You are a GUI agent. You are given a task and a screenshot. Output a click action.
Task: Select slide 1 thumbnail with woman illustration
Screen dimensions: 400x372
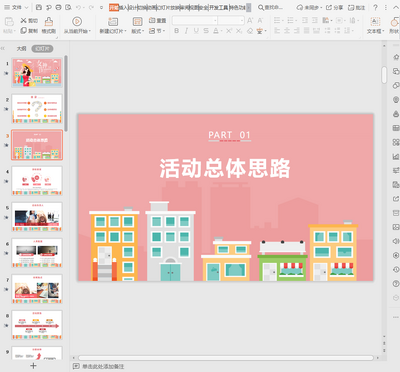click(37, 73)
